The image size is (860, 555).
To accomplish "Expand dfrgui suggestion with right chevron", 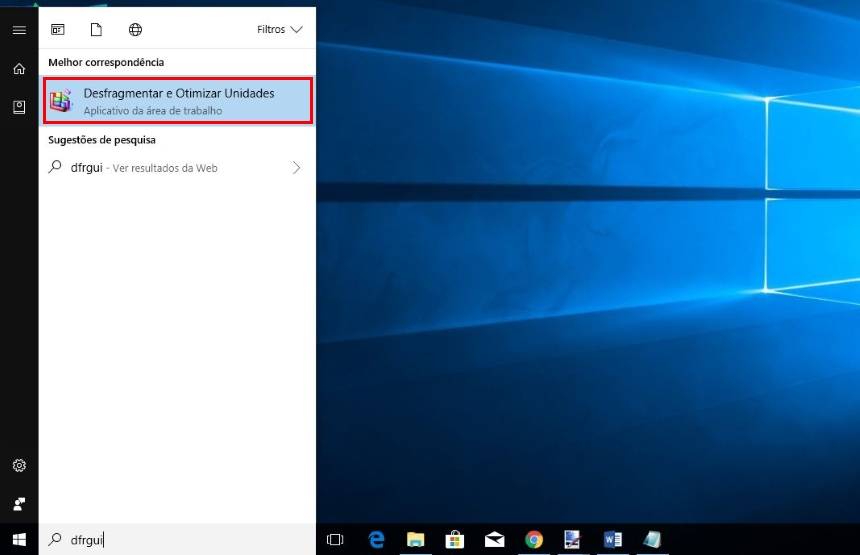I will (x=296, y=168).
